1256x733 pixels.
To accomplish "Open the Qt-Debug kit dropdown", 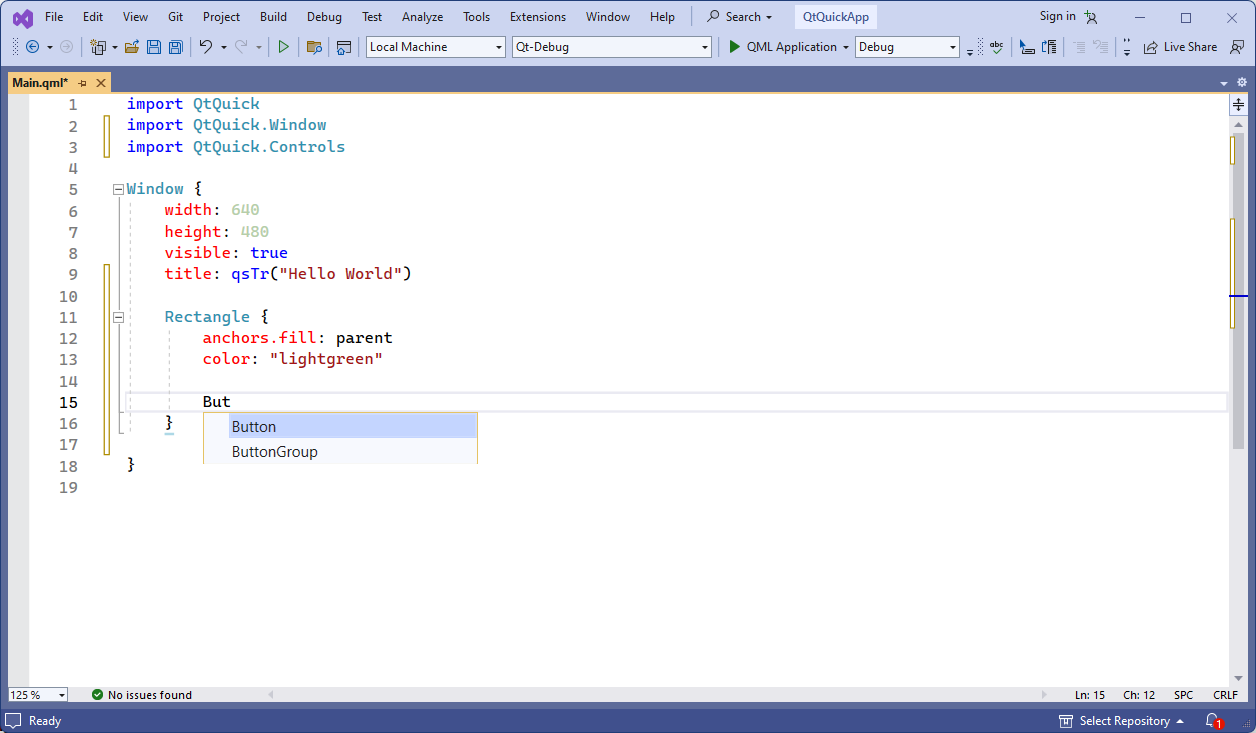I will (704, 46).
